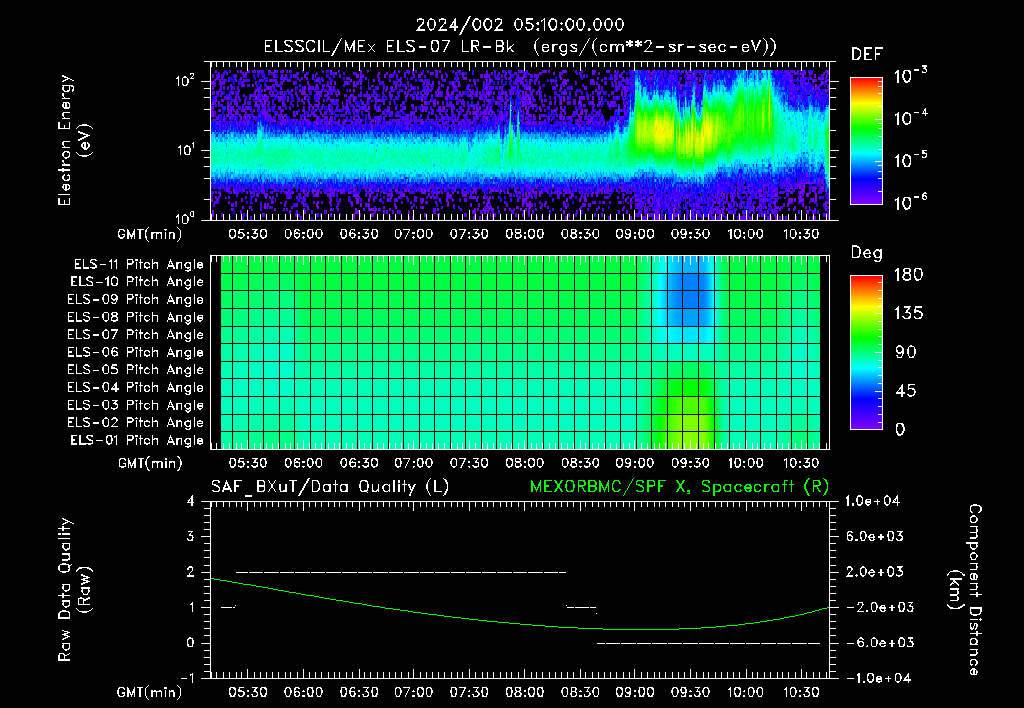Click the Deg legend heading
Screen dimensions: 1024x708
(867, 253)
